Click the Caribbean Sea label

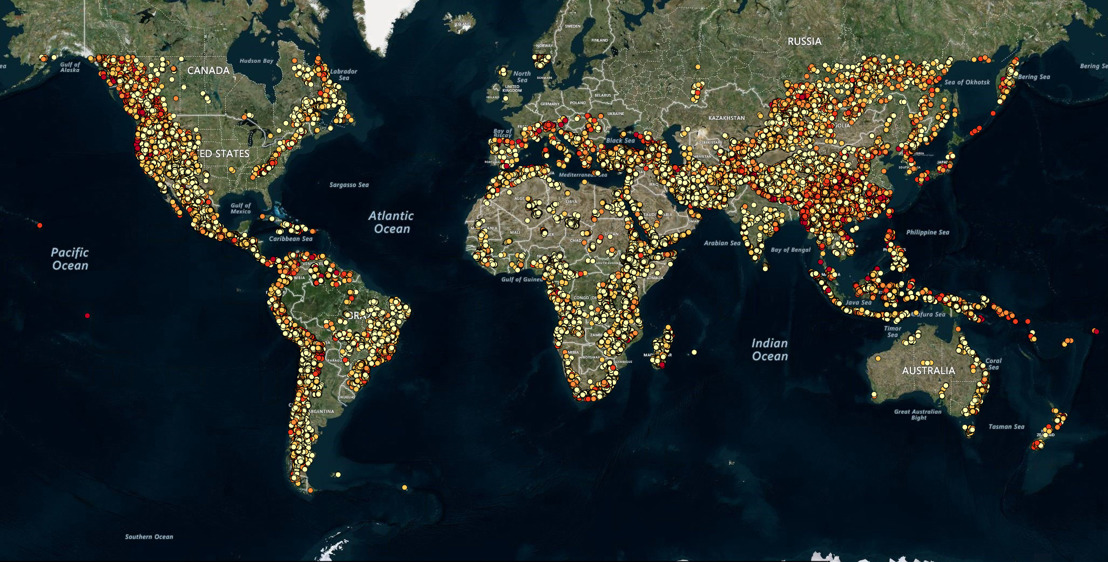point(288,239)
